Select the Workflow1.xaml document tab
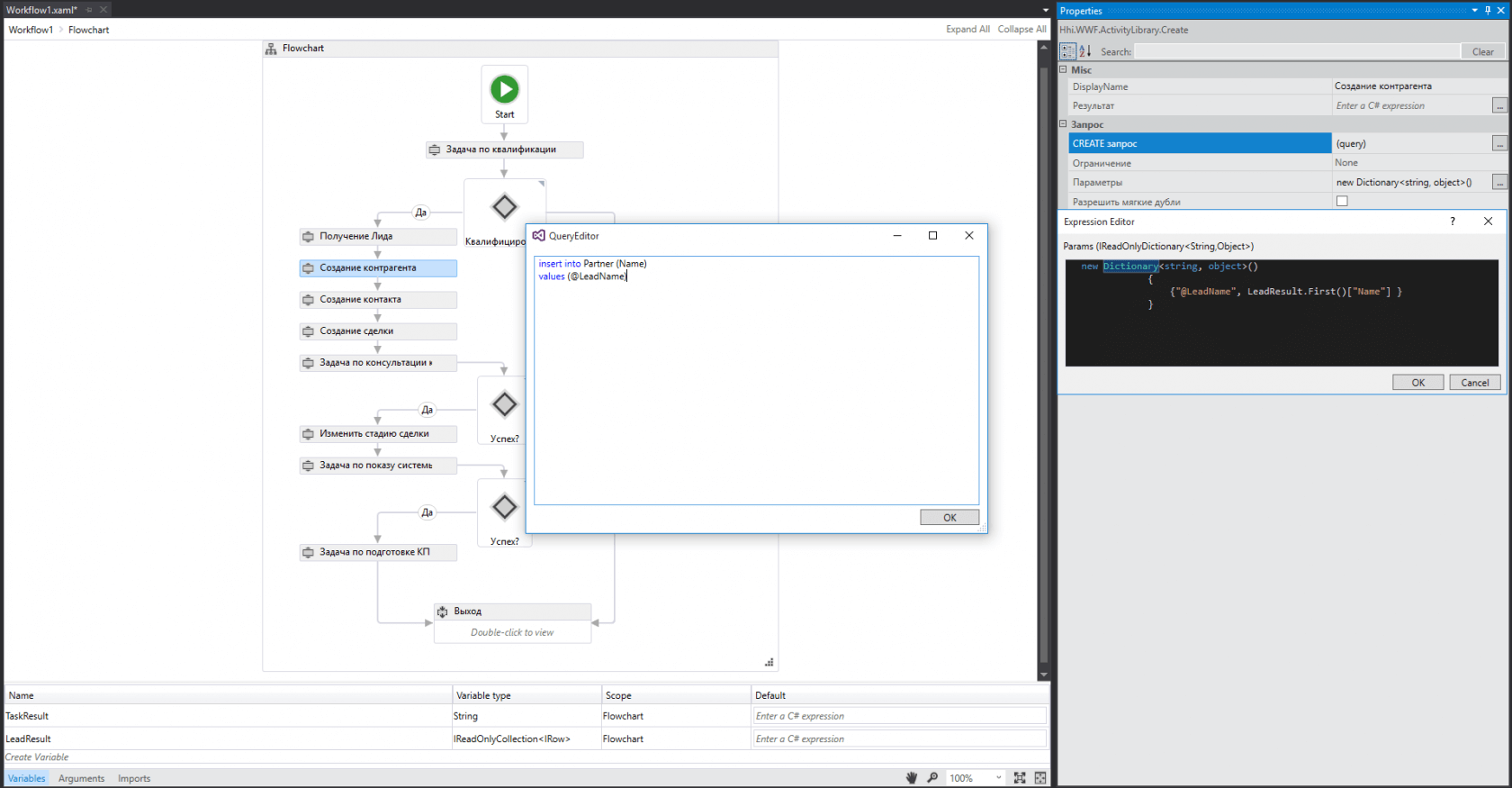 pos(42,10)
